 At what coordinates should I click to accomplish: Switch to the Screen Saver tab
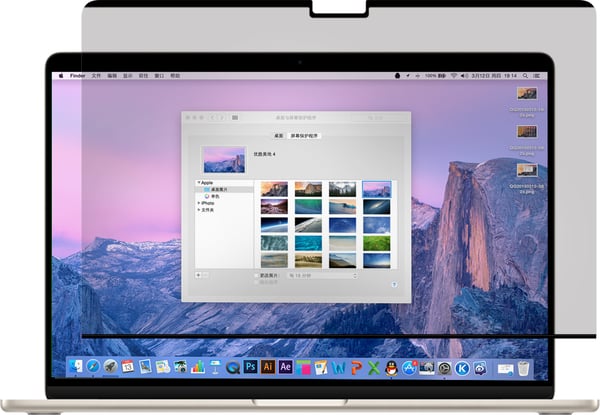[304, 136]
